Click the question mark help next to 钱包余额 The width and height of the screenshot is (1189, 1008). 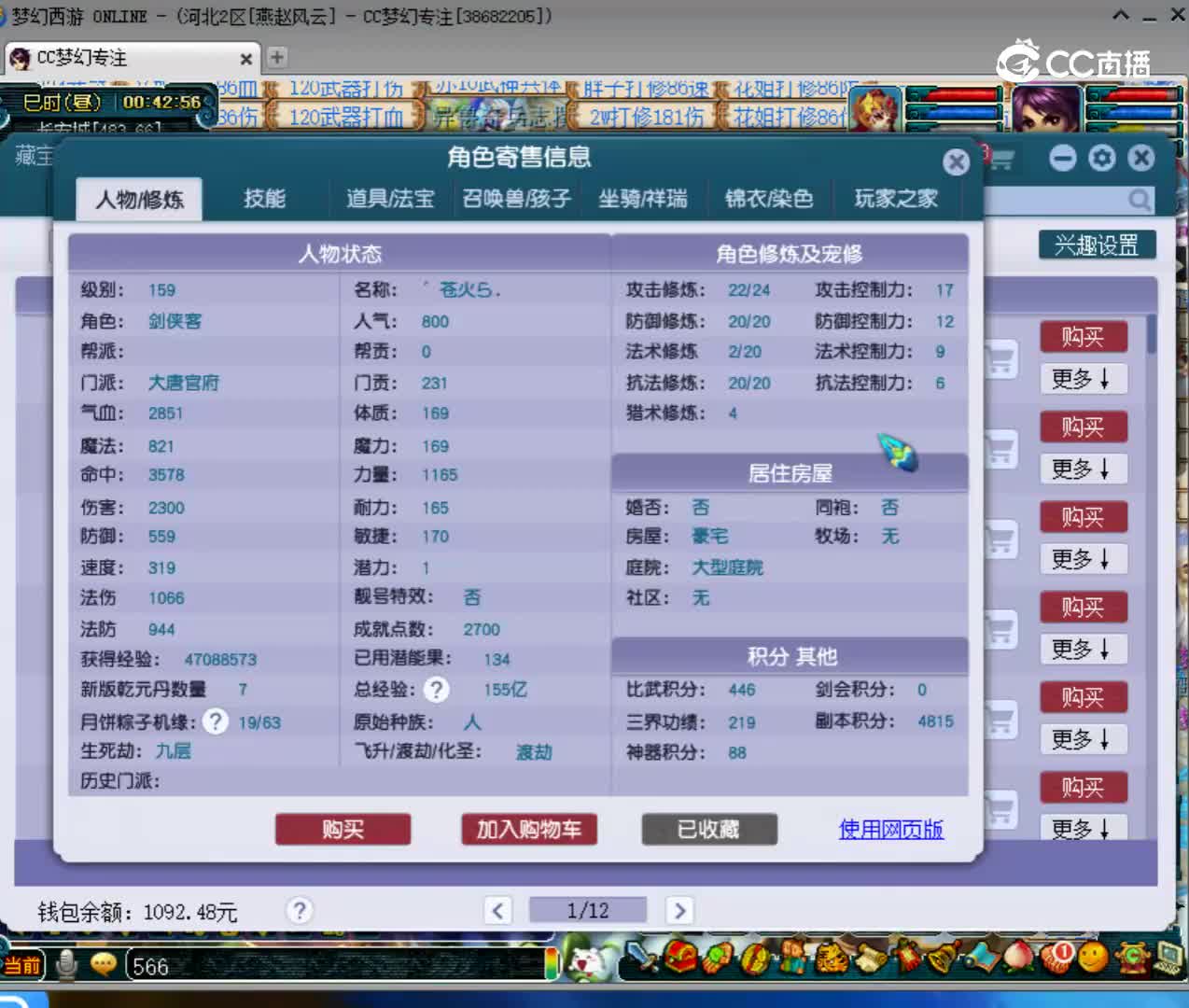[299, 910]
